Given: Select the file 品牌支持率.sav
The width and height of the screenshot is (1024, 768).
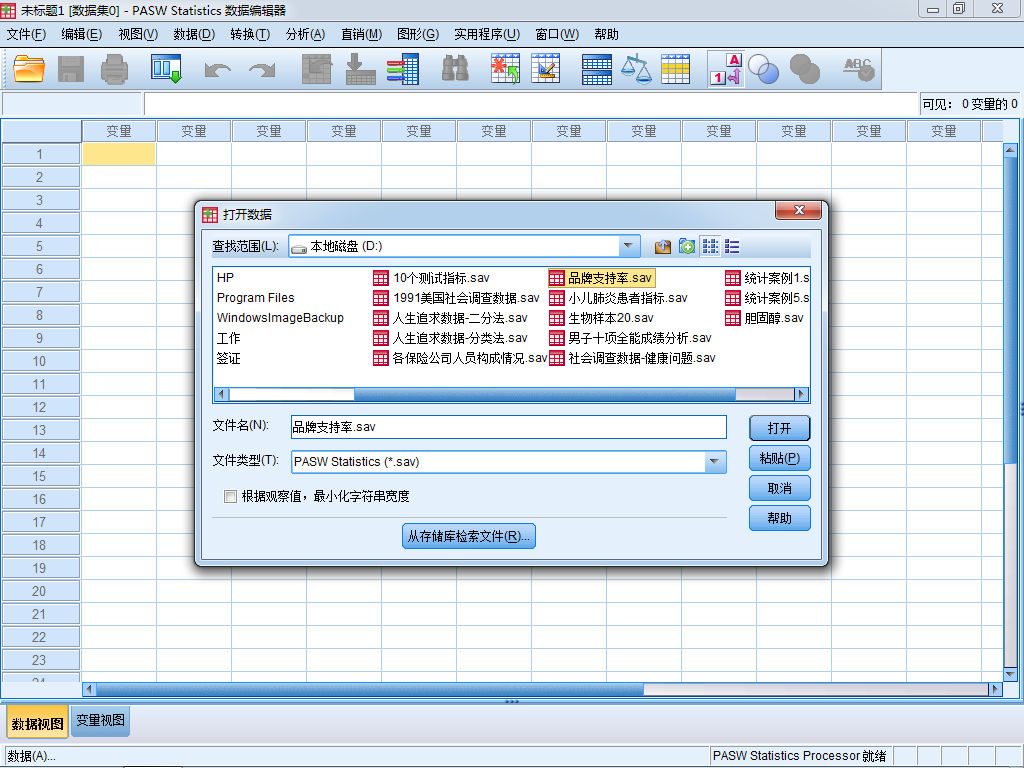Looking at the screenshot, I should (601, 278).
